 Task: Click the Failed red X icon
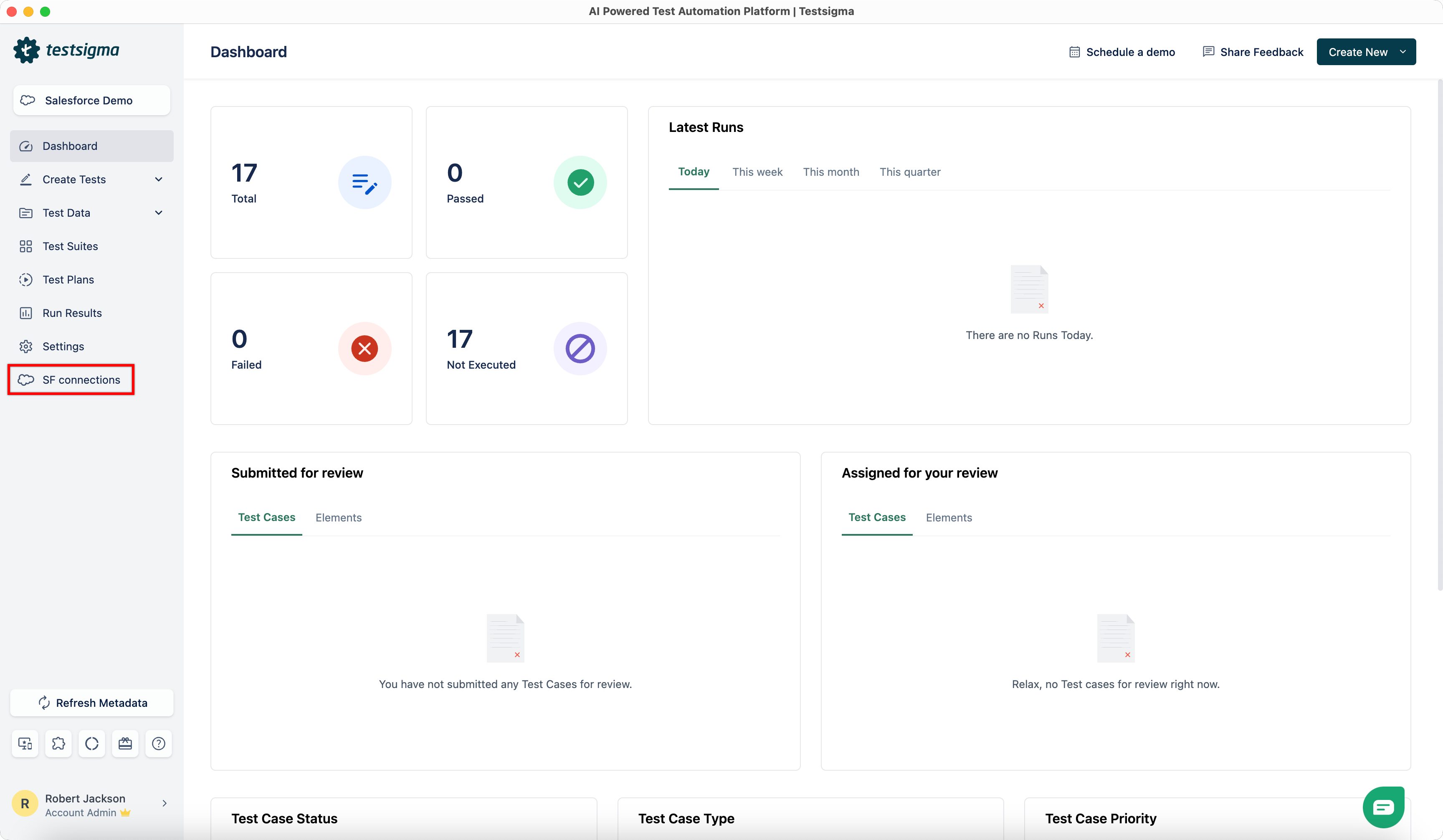coord(364,349)
